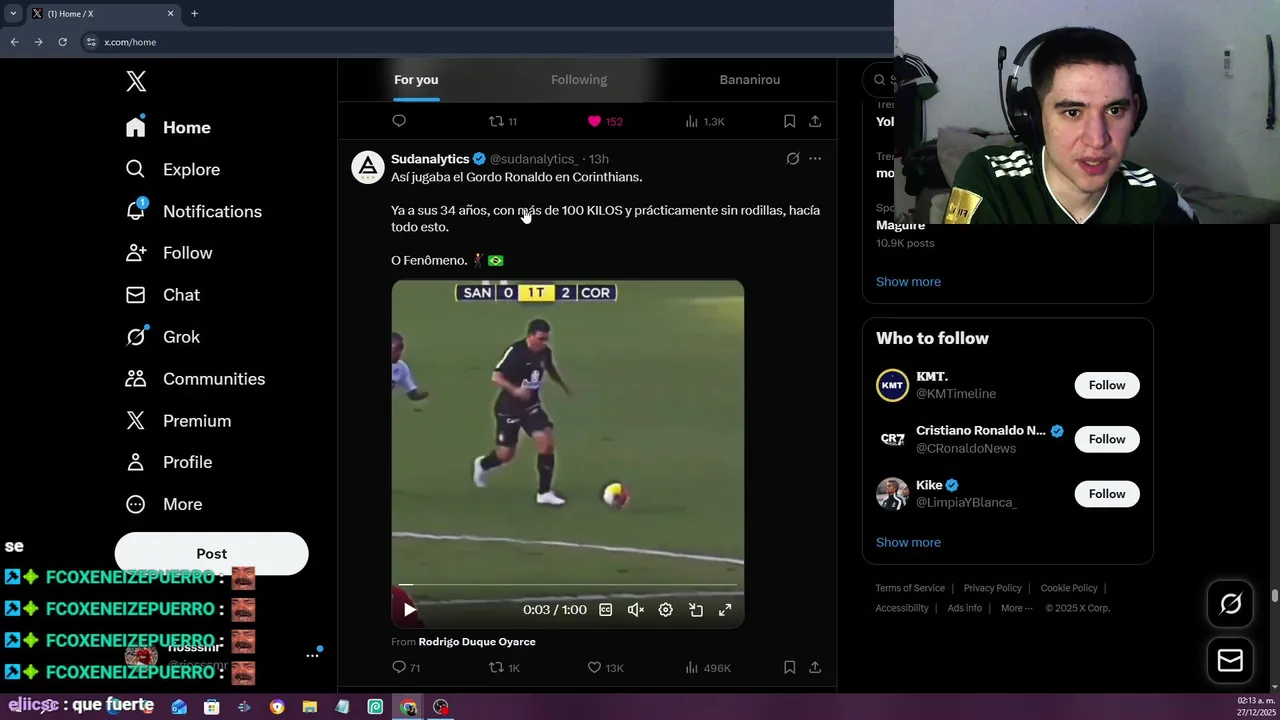The image size is (1280, 720).
Task: Share the previous post above Sudanalytics
Action: click(x=815, y=121)
